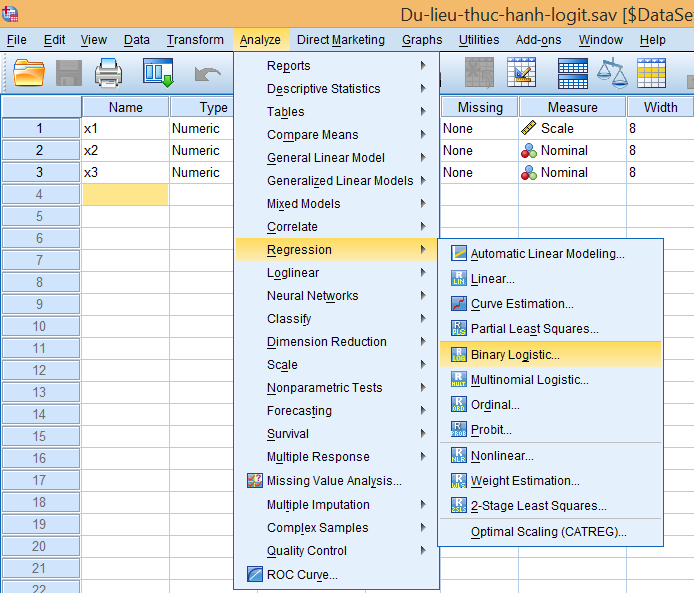Open the Direct Marketing menu
This screenshot has width=694, height=593.
[341, 40]
